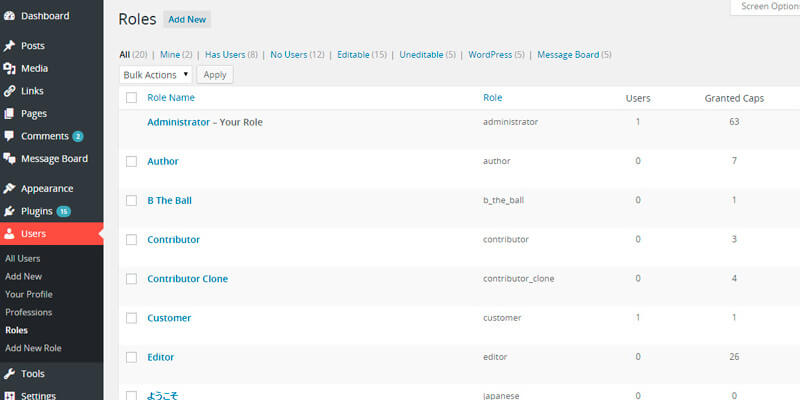Open the Customer role
800x400 pixels.
169,318
